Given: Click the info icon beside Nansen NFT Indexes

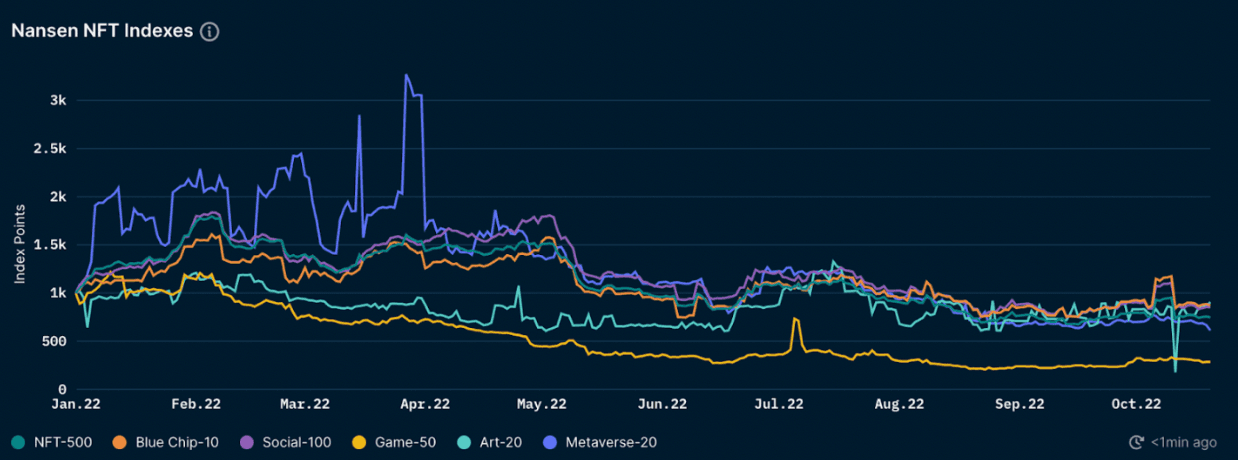Looking at the screenshot, I should (209, 31).
